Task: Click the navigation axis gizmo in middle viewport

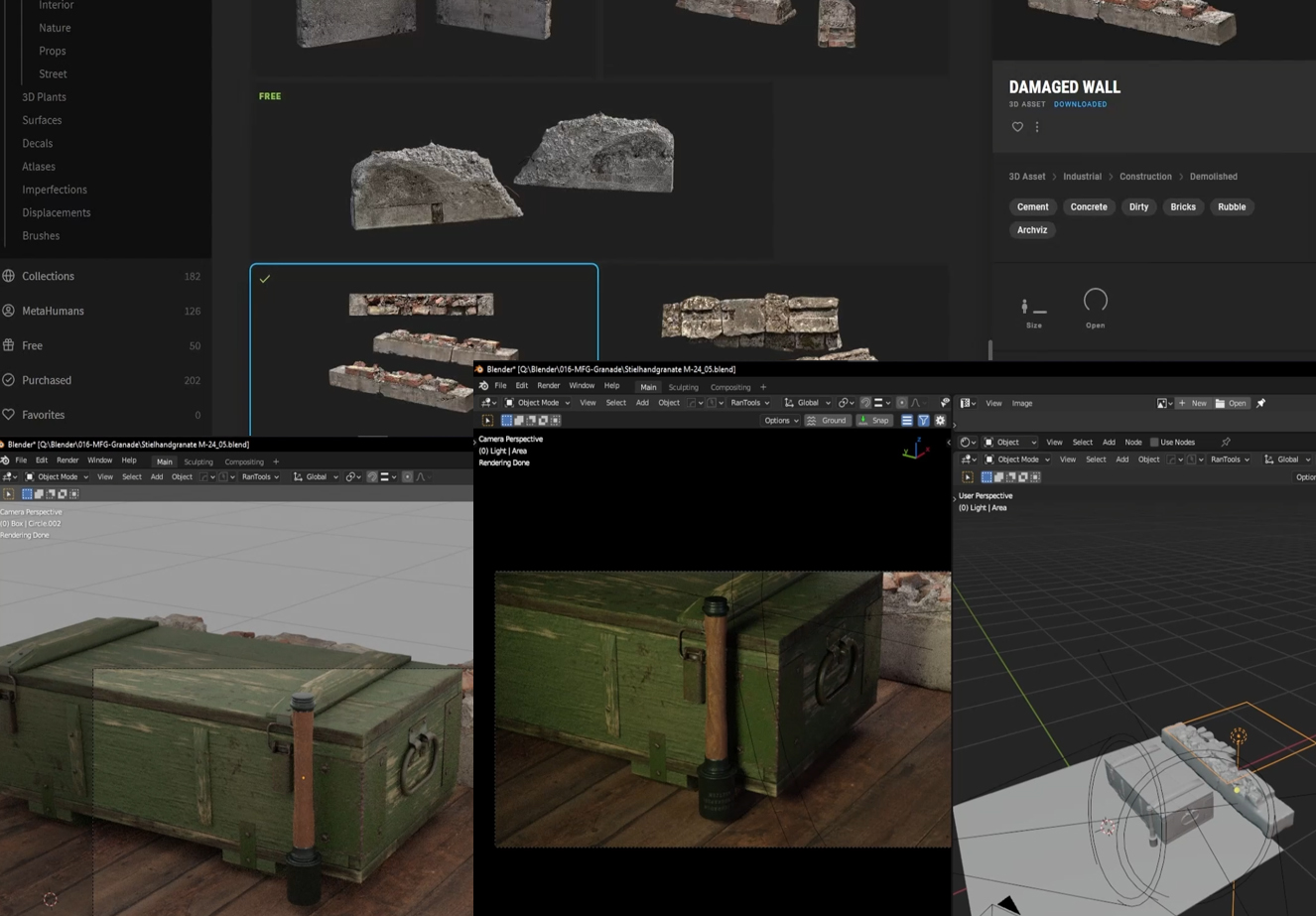Action: 914,449
